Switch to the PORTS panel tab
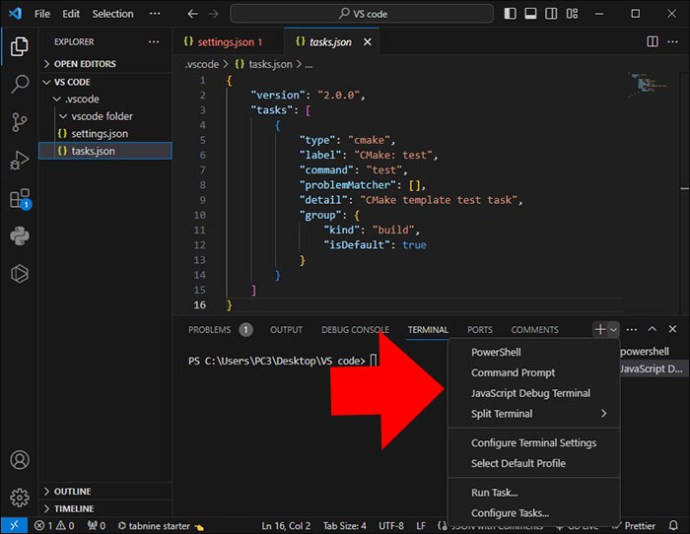Image resolution: width=690 pixels, height=534 pixels. point(480,330)
